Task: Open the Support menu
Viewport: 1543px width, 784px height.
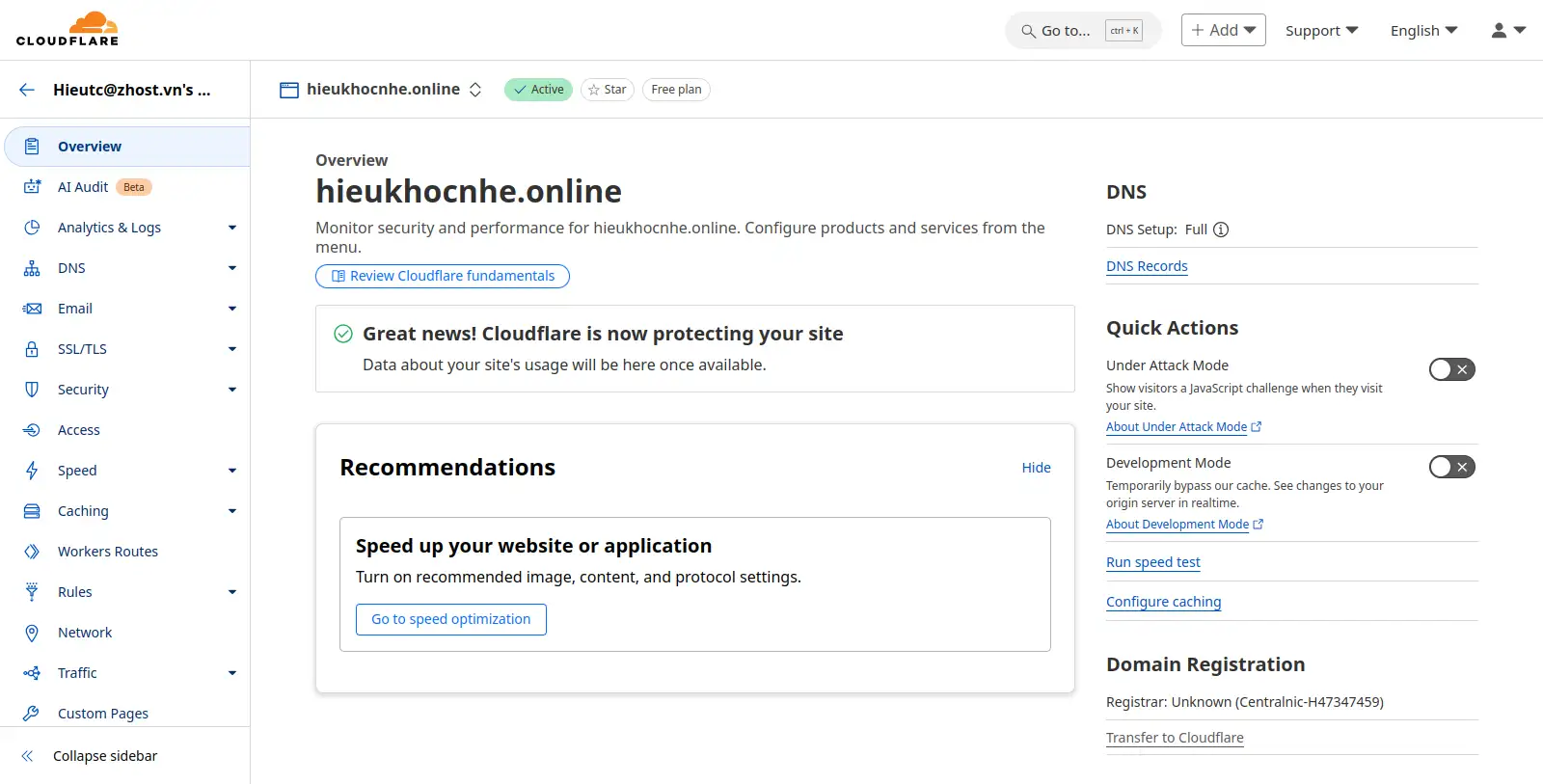Action: pyautogui.click(x=1321, y=31)
